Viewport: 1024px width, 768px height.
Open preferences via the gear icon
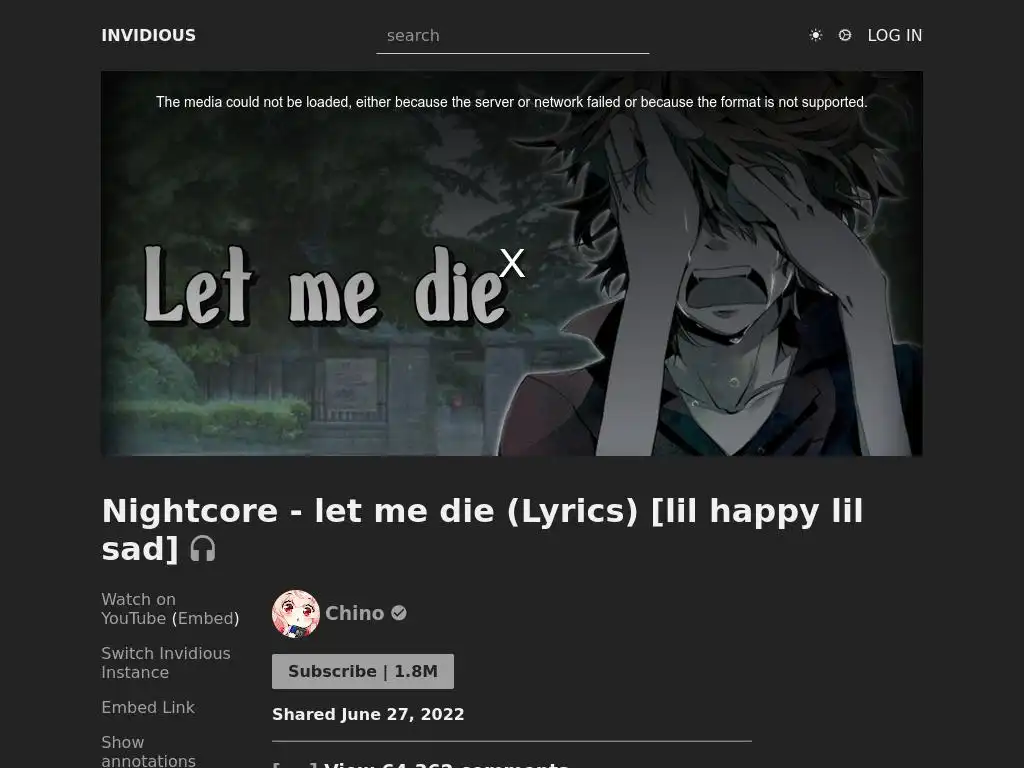coord(845,35)
